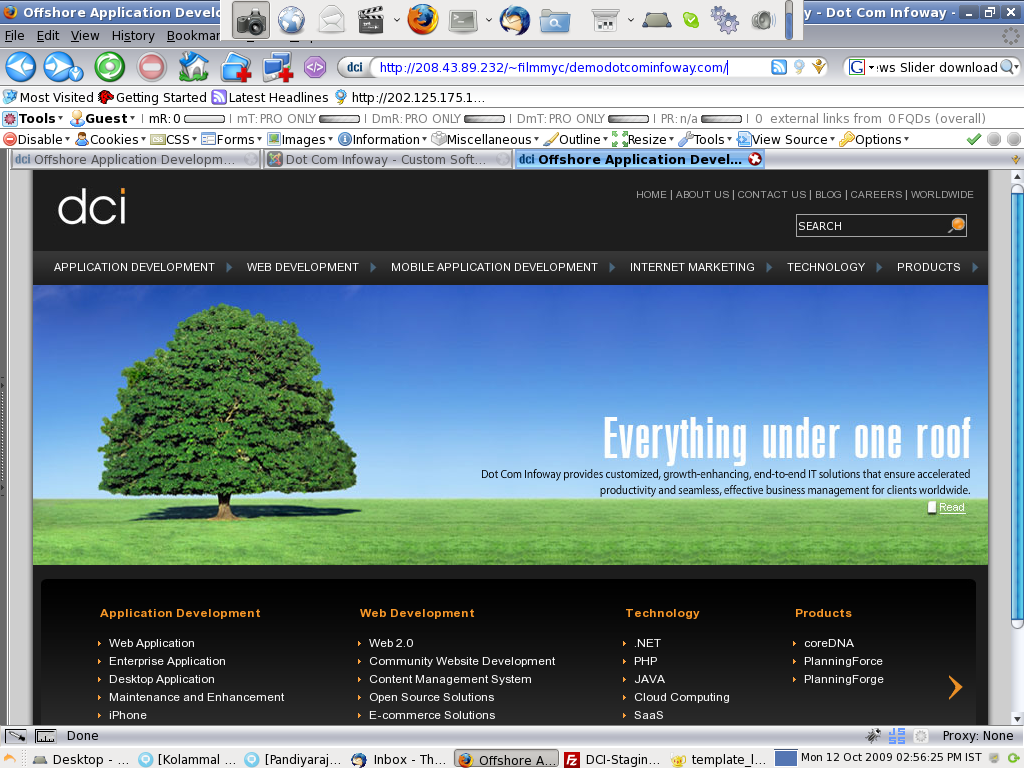Open the Cookies dropdown menu
Screen dimensions: 1024x768
(110, 139)
